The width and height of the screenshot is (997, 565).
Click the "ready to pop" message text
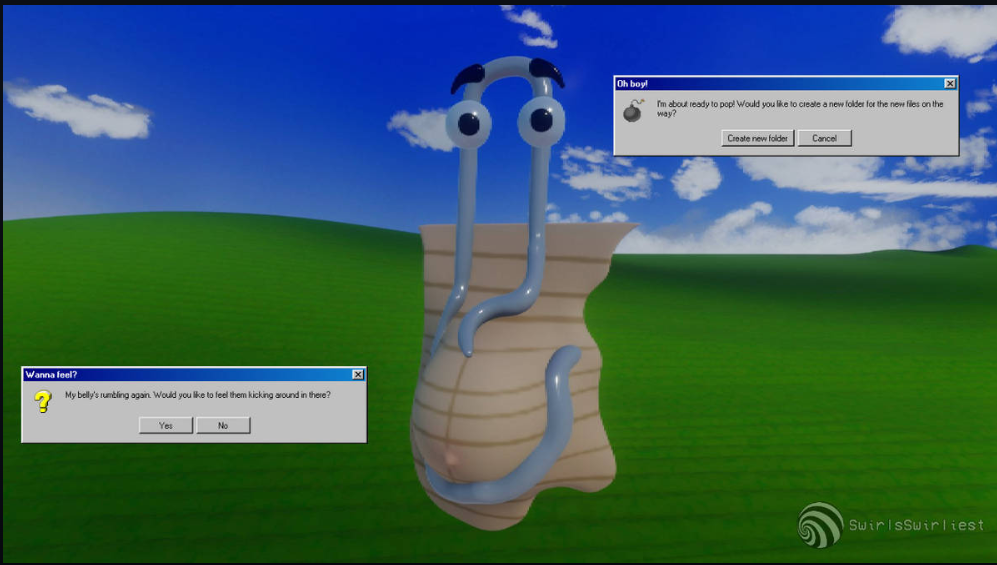point(799,108)
